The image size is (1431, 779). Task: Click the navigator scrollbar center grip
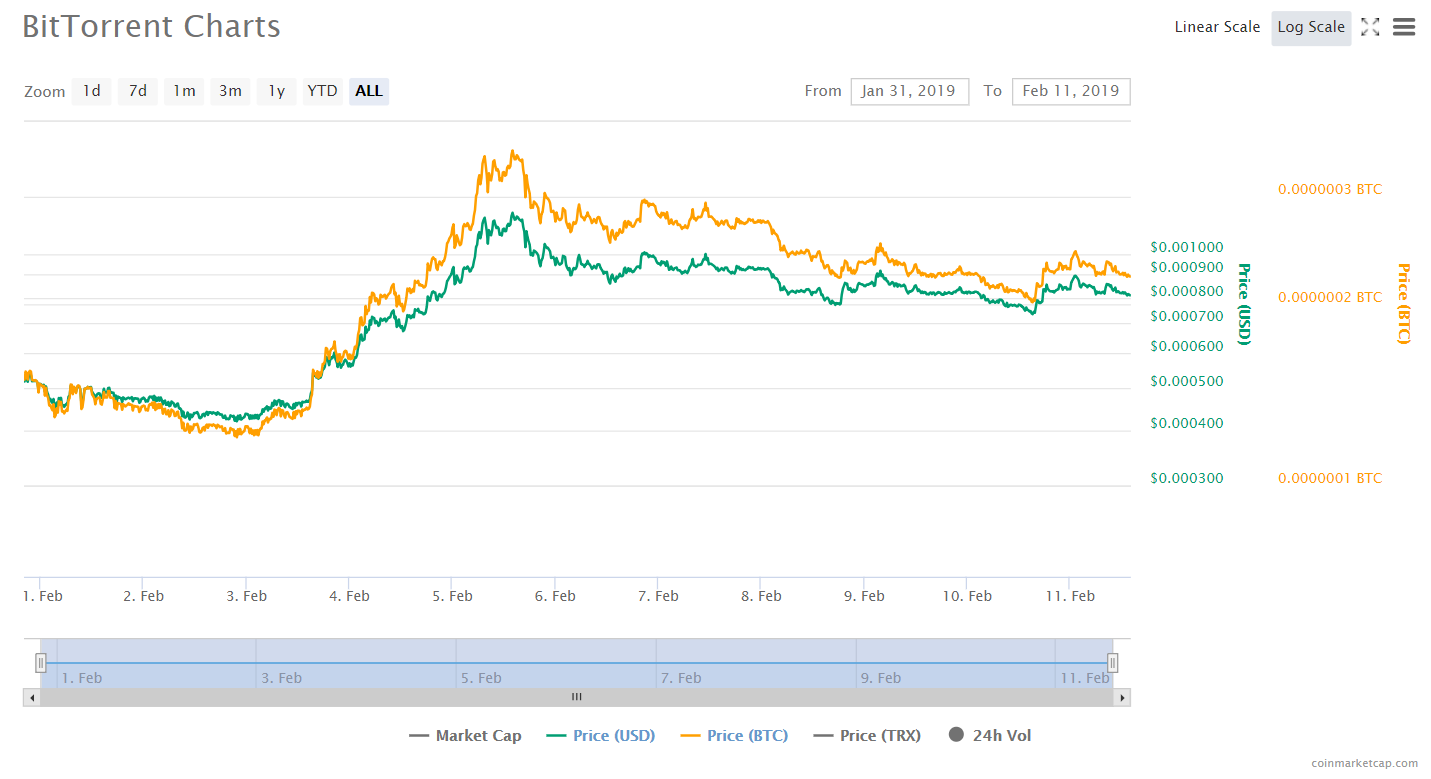click(576, 698)
